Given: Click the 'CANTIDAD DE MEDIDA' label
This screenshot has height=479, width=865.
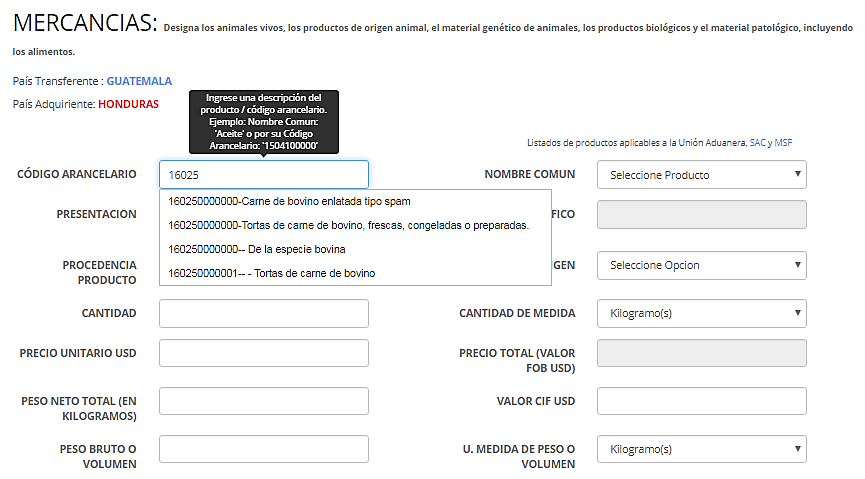Looking at the screenshot, I should pyautogui.click(x=517, y=313).
